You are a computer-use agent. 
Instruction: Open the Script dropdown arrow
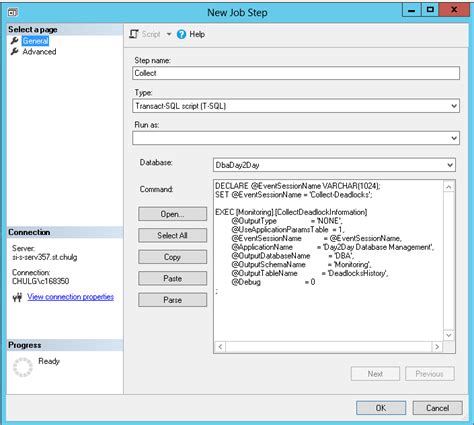click(x=169, y=34)
